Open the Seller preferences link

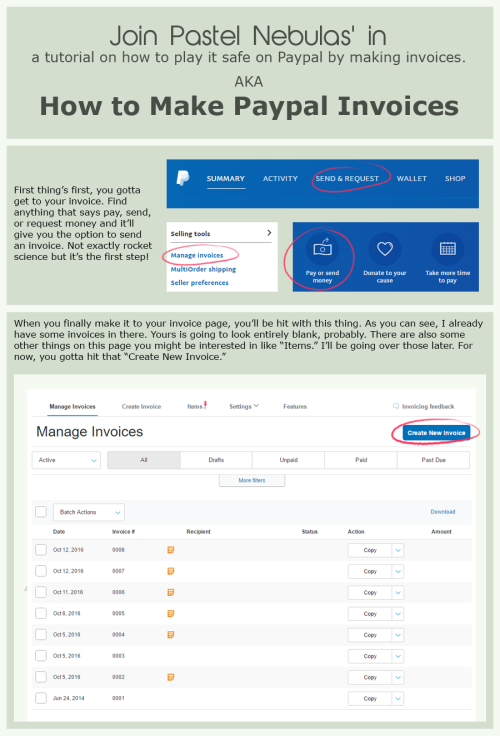(200, 283)
